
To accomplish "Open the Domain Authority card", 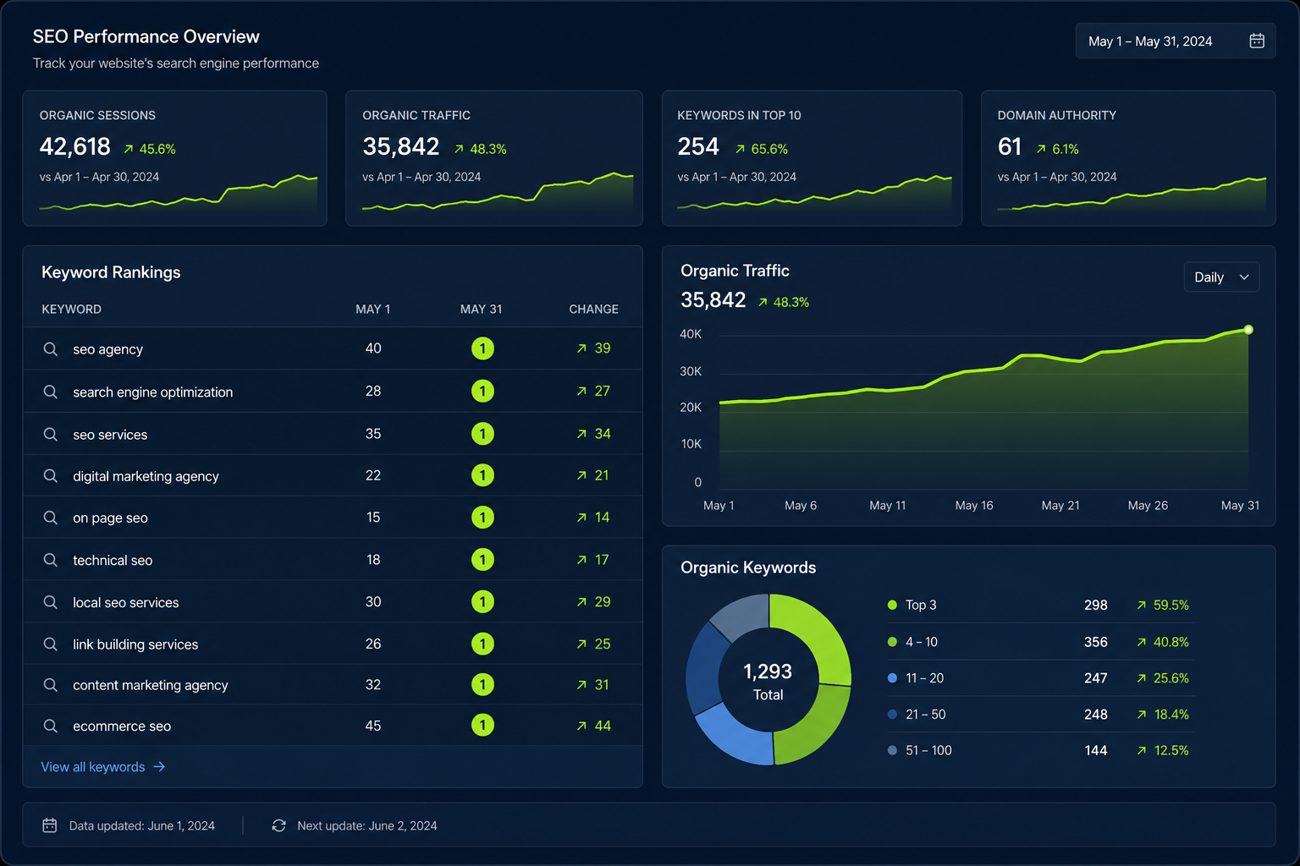I will pyautogui.click(x=1128, y=158).
